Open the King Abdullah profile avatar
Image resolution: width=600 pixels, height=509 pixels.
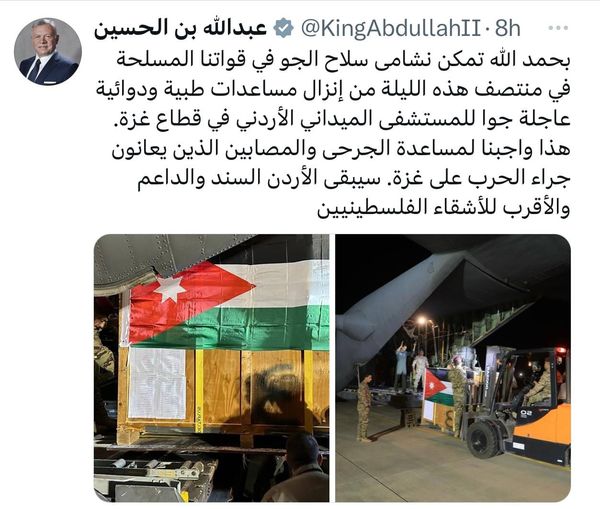pos(48,52)
